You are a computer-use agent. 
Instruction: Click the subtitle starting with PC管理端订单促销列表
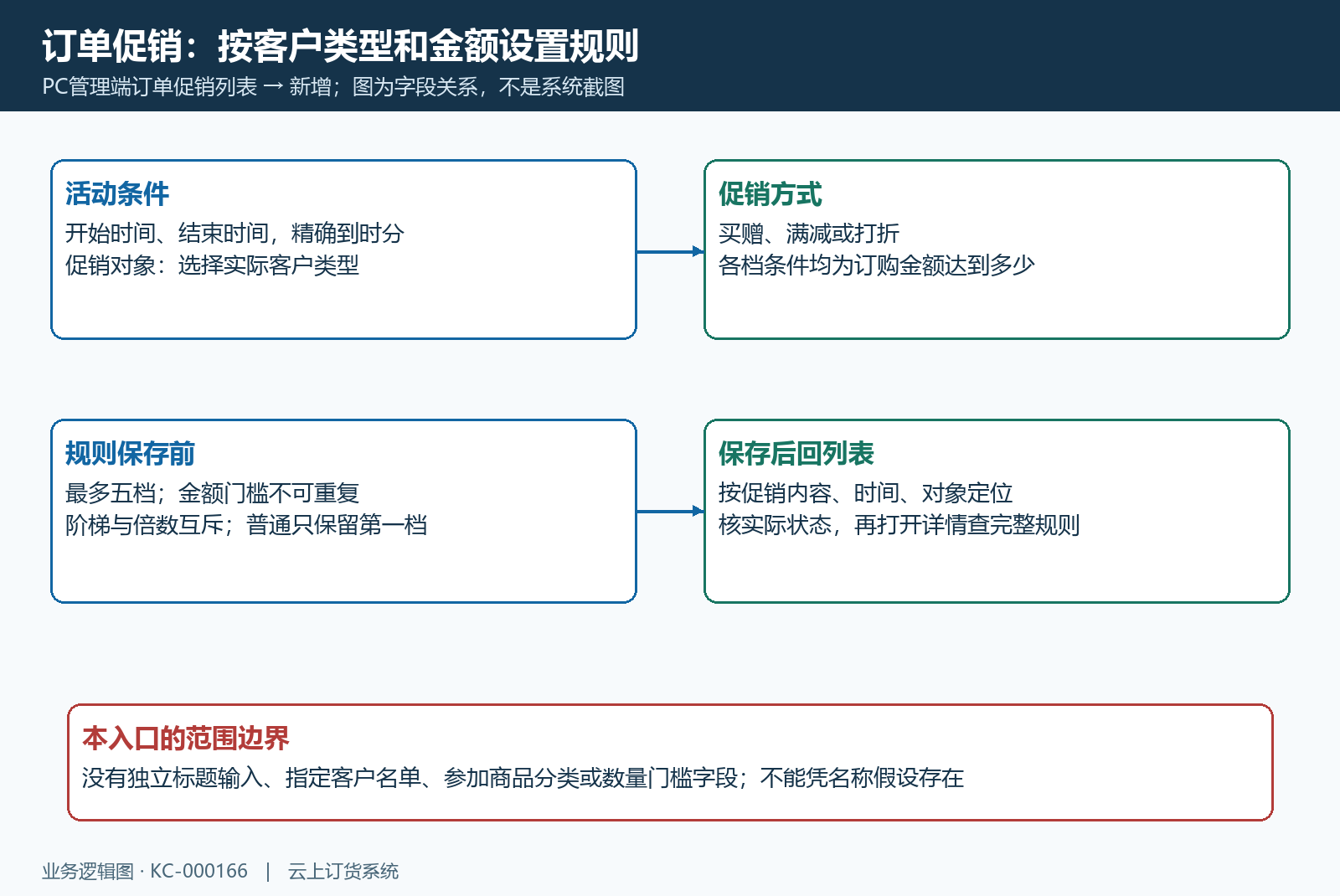click(x=333, y=87)
